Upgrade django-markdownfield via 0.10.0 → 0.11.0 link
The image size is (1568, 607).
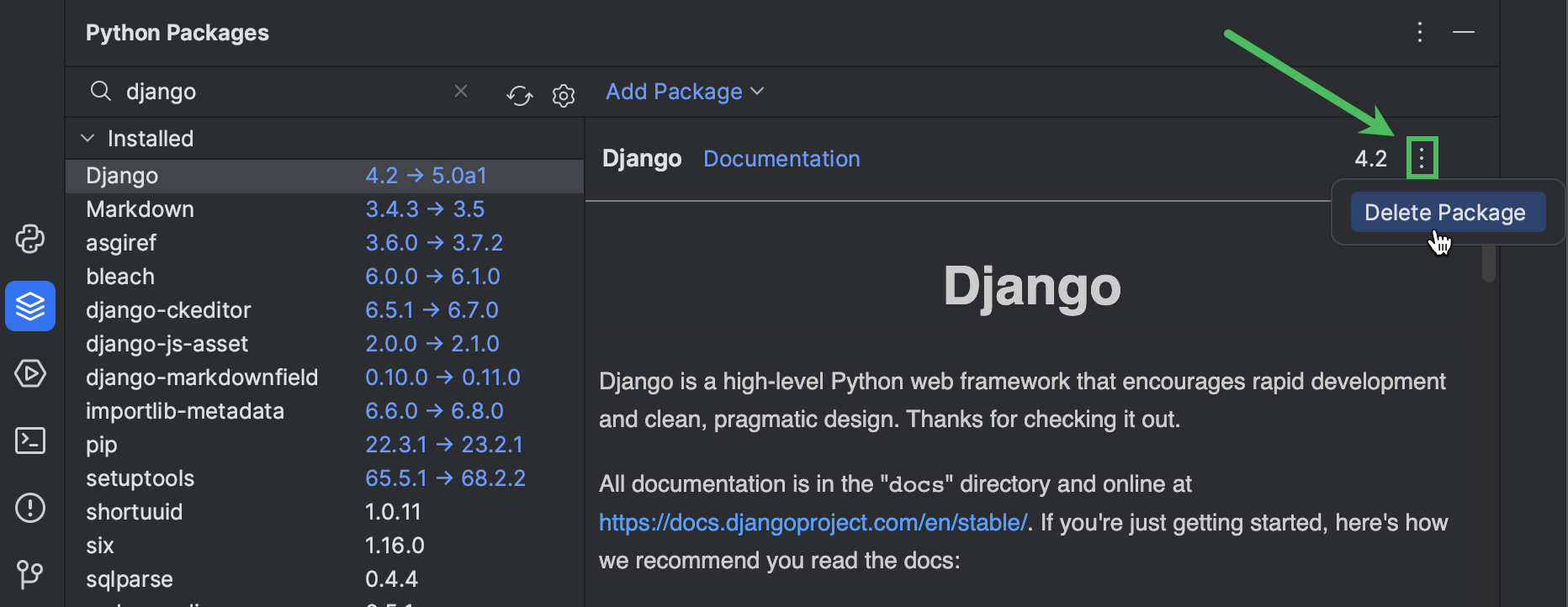[442, 377]
